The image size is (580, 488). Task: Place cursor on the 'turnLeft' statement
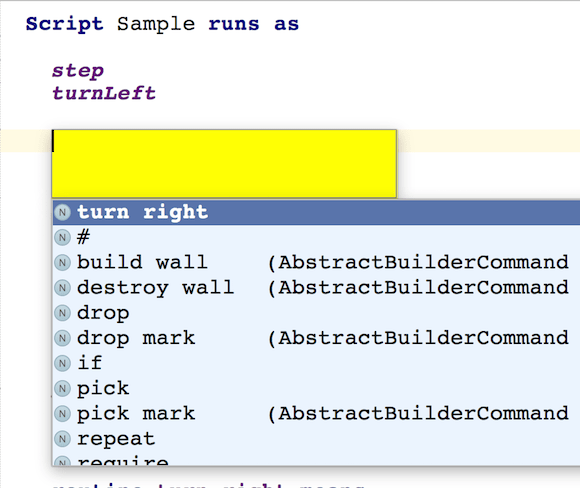click(x=104, y=93)
